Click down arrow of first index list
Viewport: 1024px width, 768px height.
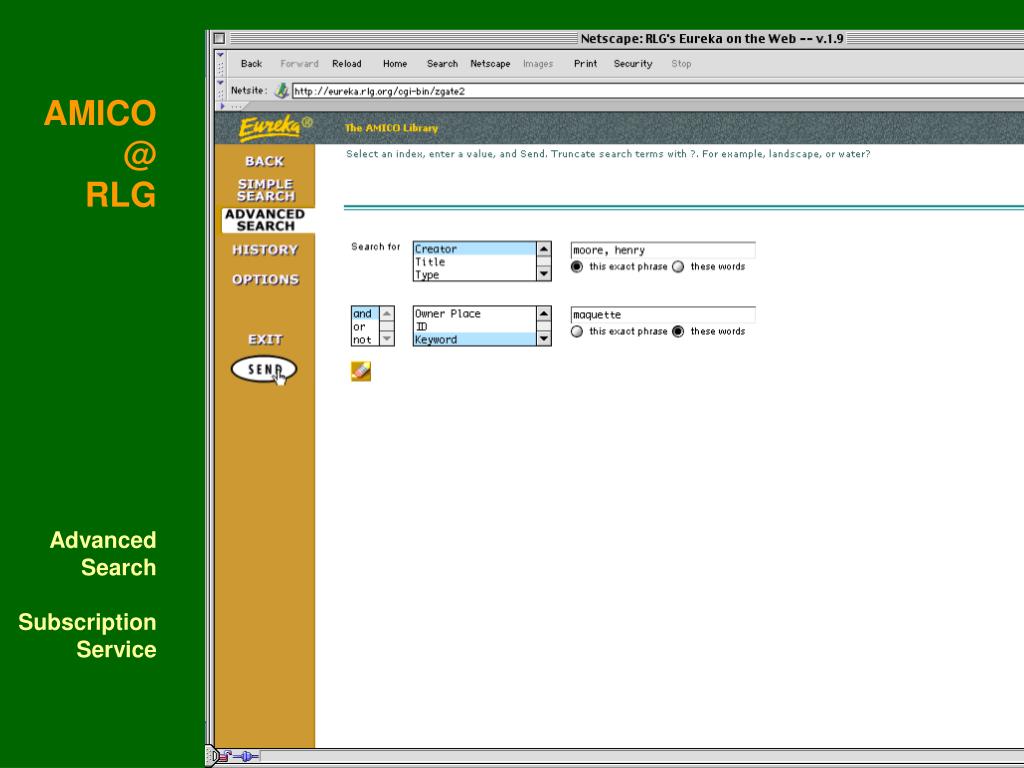(x=543, y=274)
